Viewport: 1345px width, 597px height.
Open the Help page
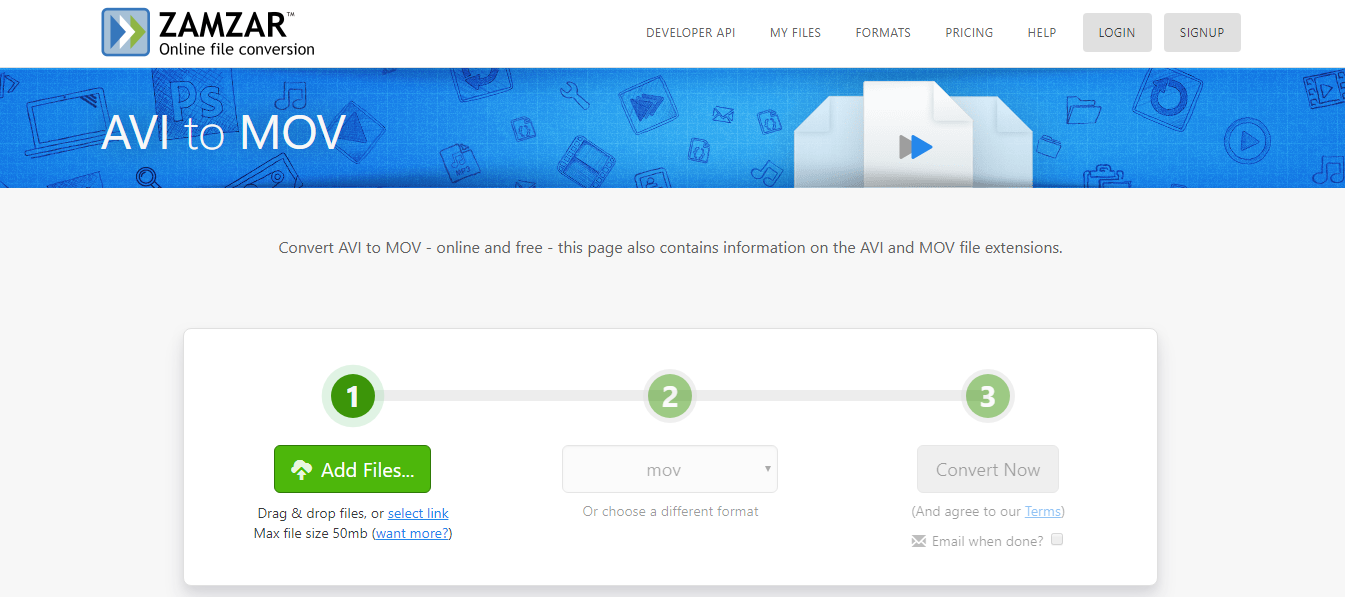[1042, 33]
